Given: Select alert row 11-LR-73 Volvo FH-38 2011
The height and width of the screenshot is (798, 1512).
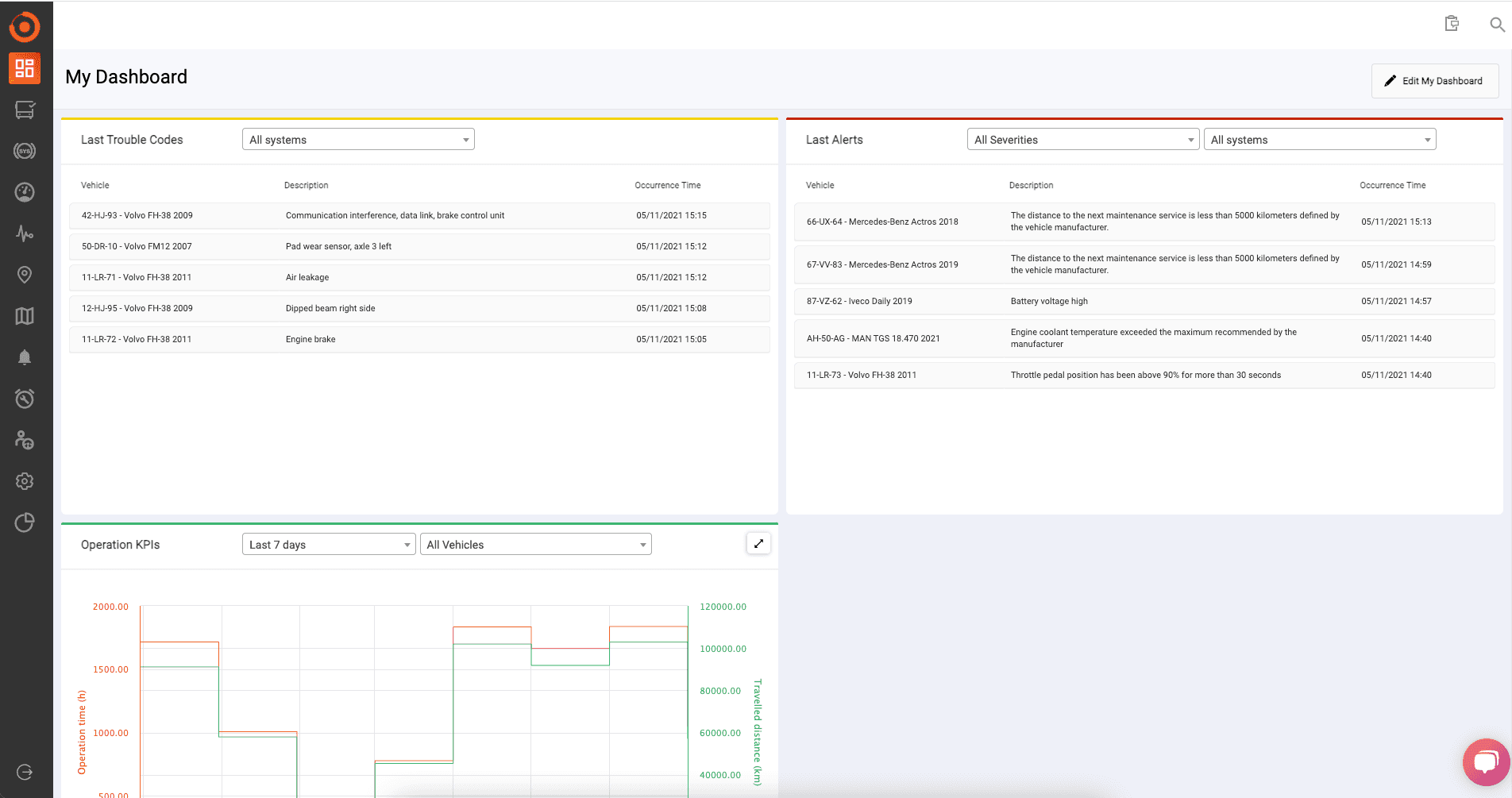Looking at the screenshot, I should pyautogui.click(x=1144, y=375).
